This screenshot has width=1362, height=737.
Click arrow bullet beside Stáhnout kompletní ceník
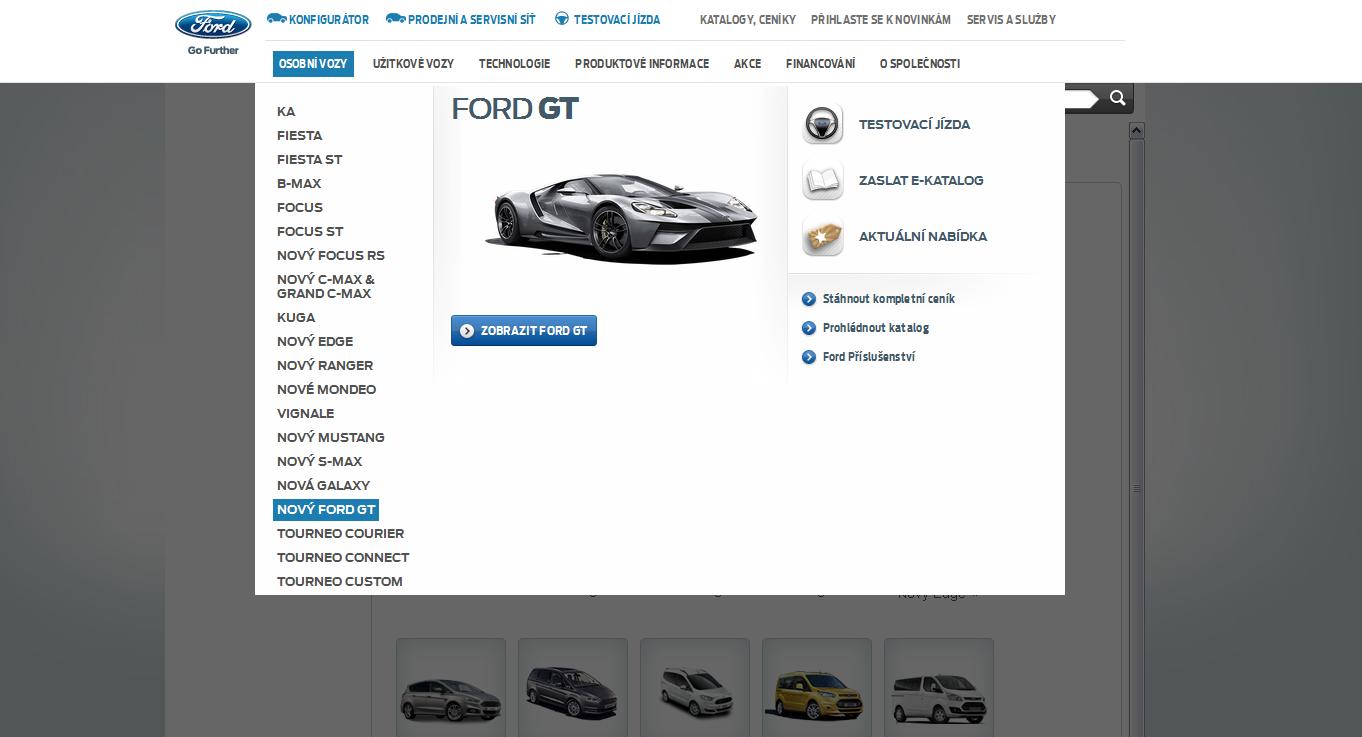(x=809, y=299)
